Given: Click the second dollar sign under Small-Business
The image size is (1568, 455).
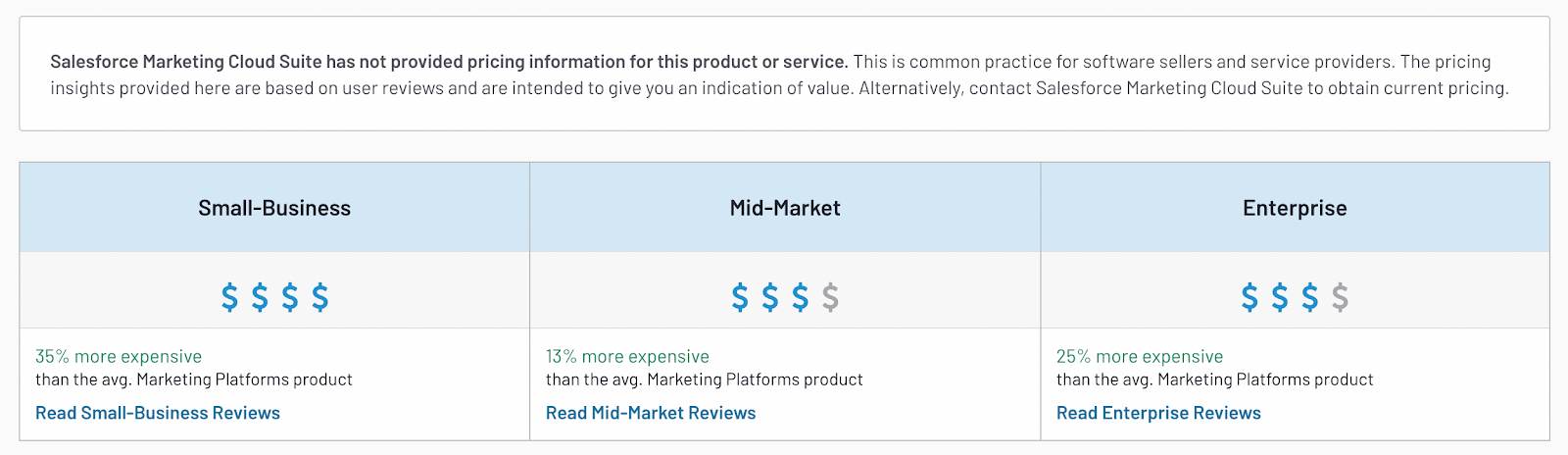Looking at the screenshot, I should (x=260, y=296).
